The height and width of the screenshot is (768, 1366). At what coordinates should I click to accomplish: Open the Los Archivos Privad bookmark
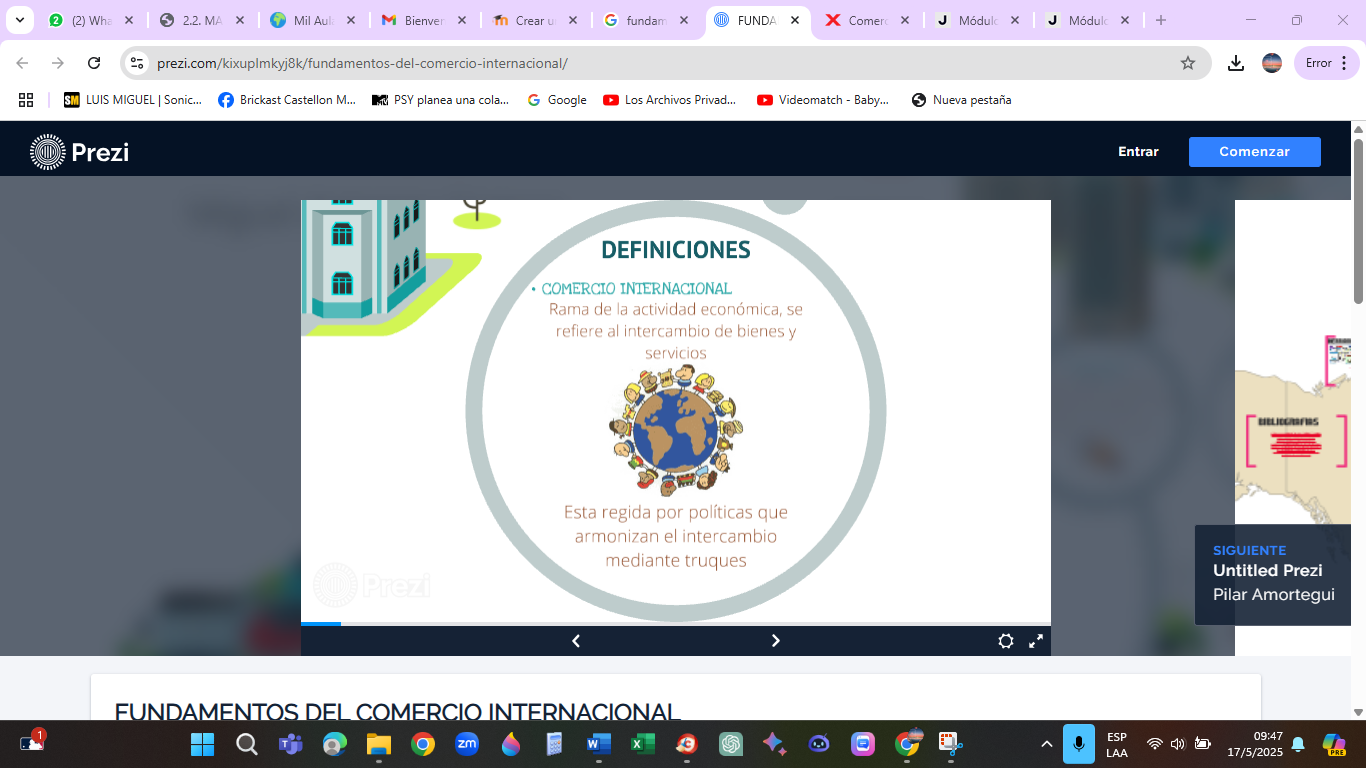click(670, 100)
